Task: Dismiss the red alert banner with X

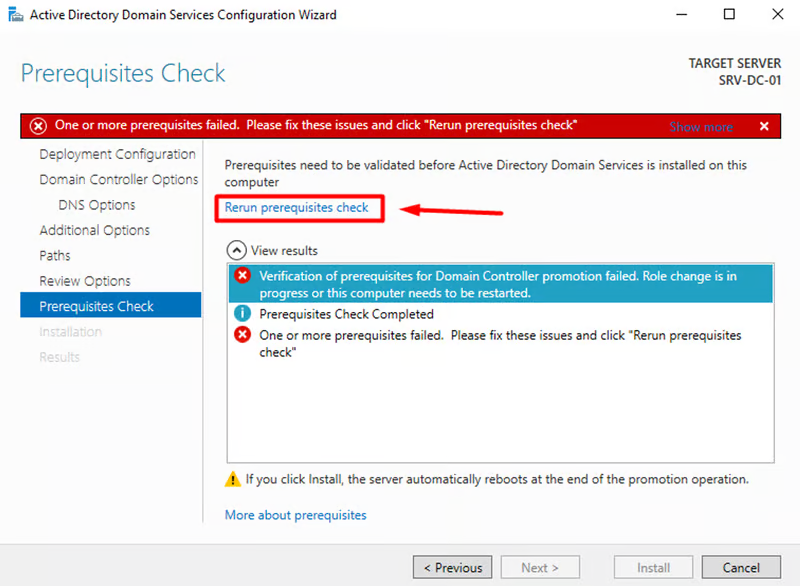Action: (764, 126)
